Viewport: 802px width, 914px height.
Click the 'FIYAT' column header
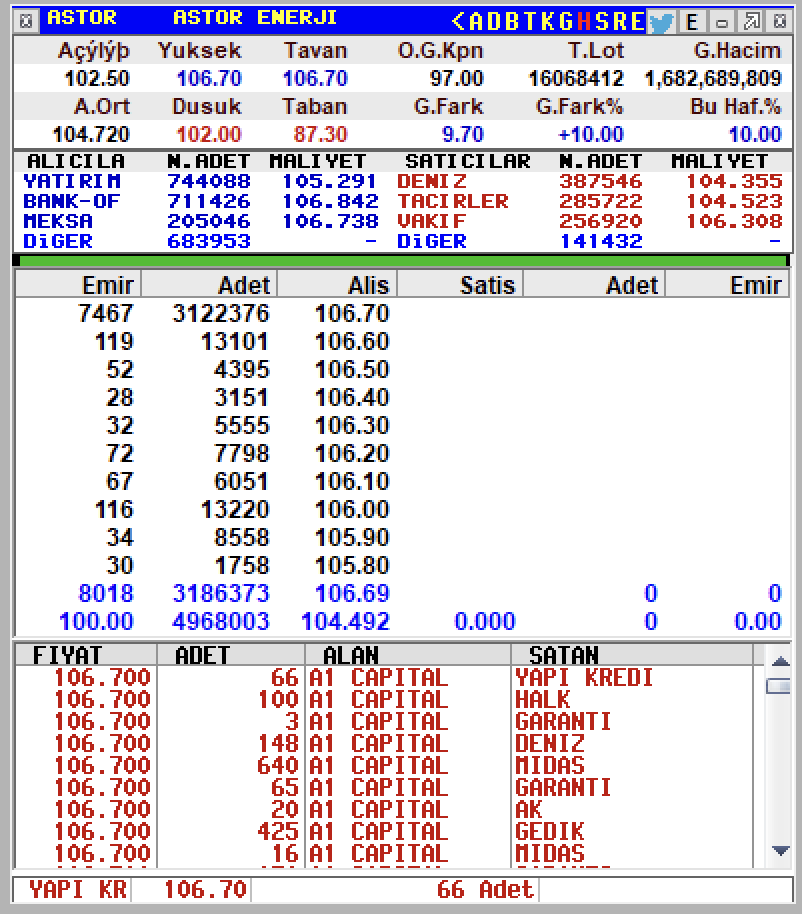click(86, 655)
